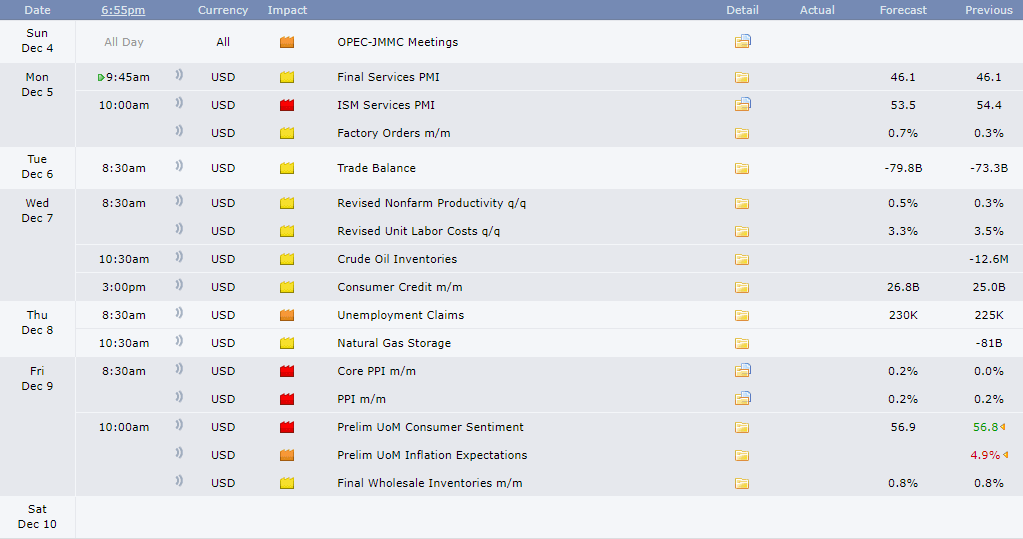Image resolution: width=1023 pixels, height=539 pixels.
Task: Click red impact icon for ISM Services PMI
Action: pos(287,105)
